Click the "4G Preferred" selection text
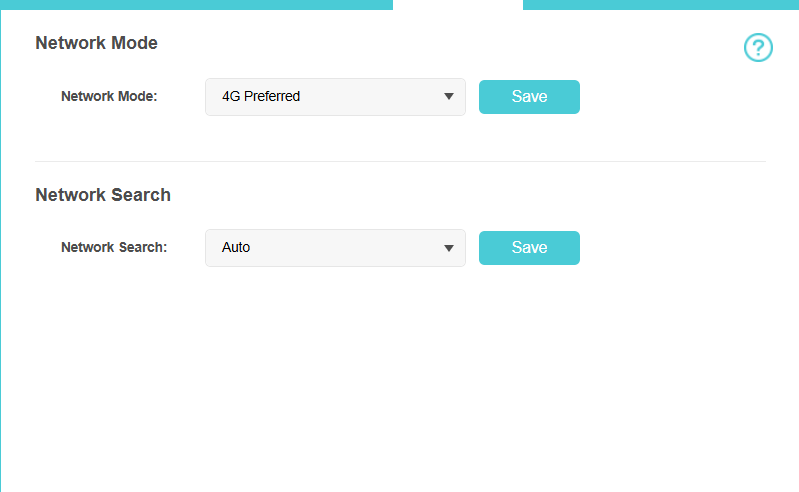Screen dimensions: 799x492 [261, 97]
